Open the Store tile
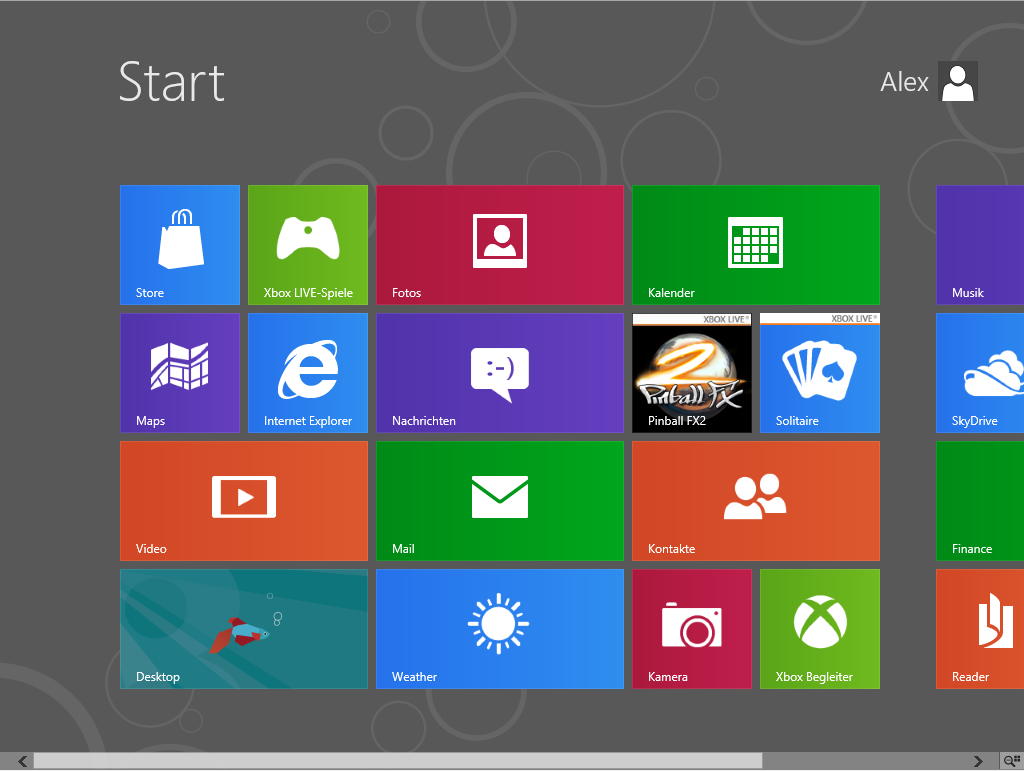The height and width of the screenshot is (771, 1024). (x=180, y=245)
